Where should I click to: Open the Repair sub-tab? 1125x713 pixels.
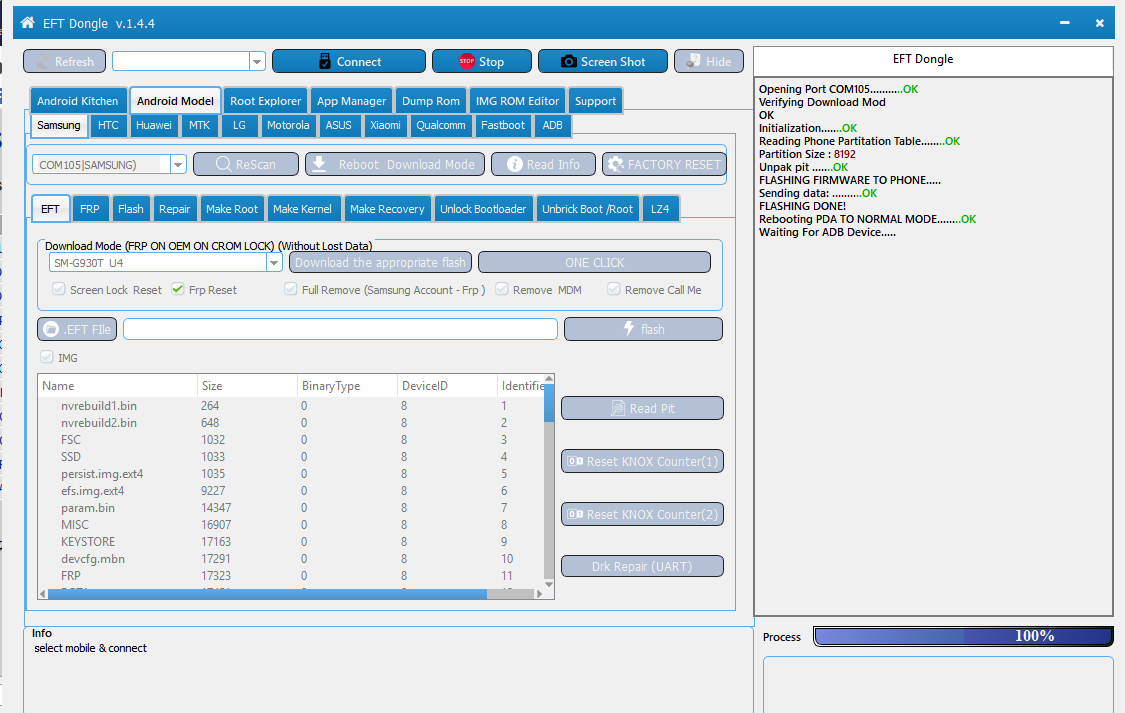pyautogui.click(x=174, y=209)
